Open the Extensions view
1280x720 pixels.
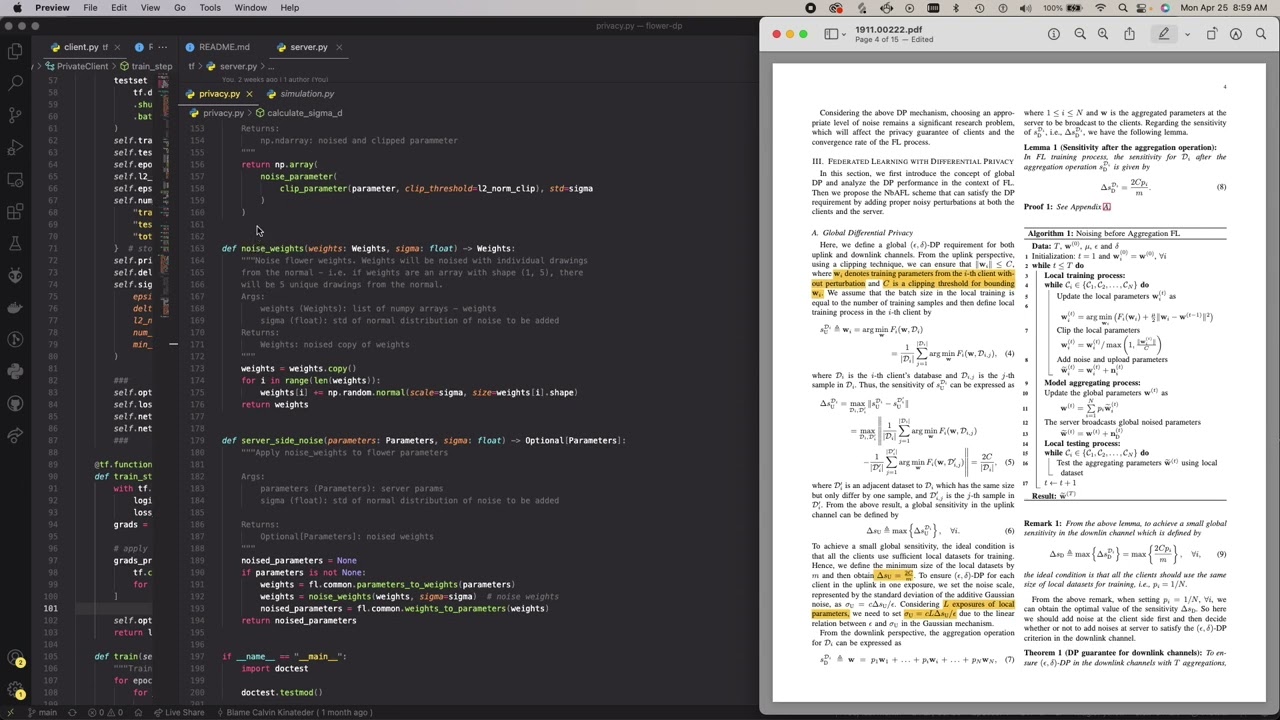(x=15, y=211)
